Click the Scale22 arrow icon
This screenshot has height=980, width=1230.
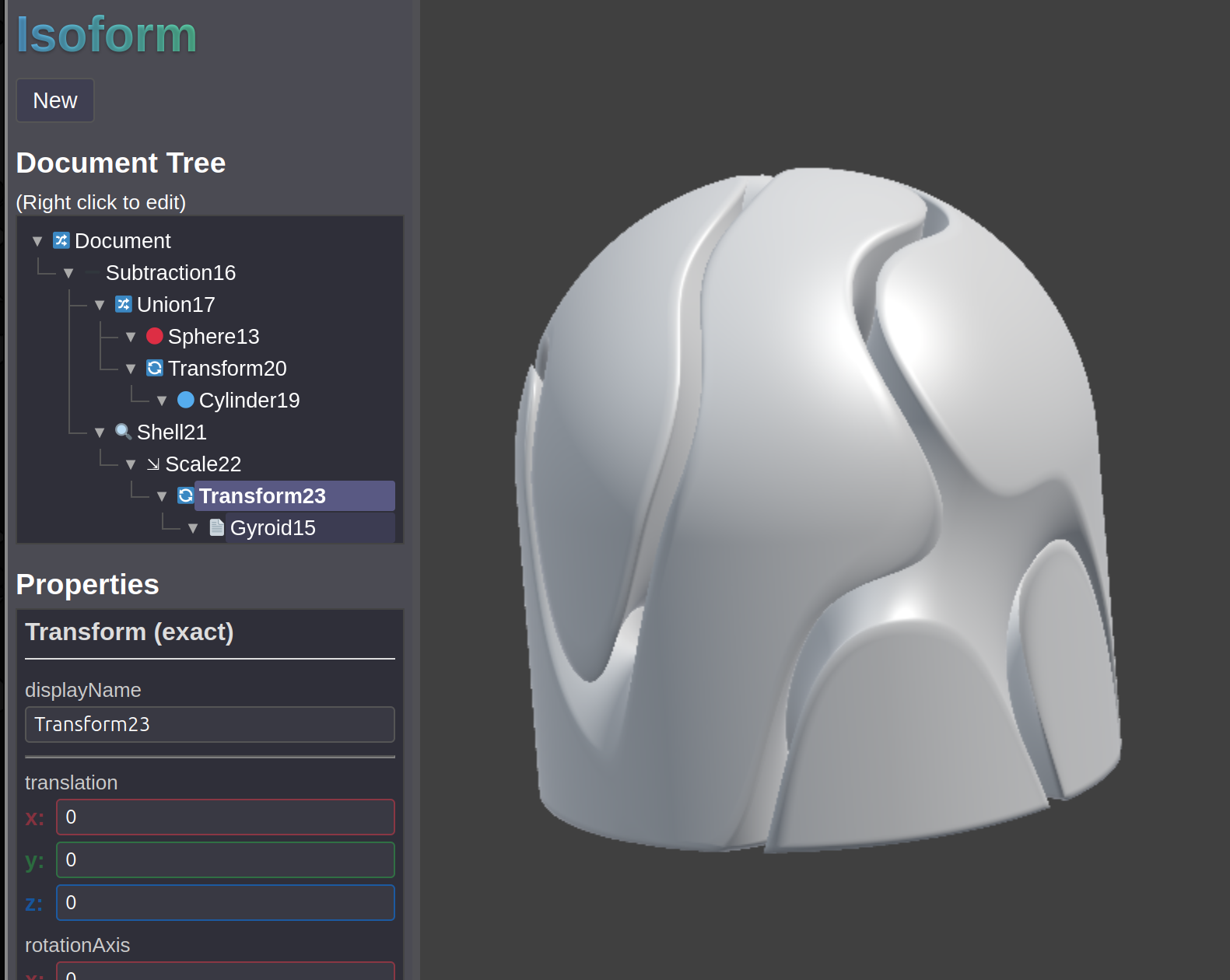click(153, 464)
